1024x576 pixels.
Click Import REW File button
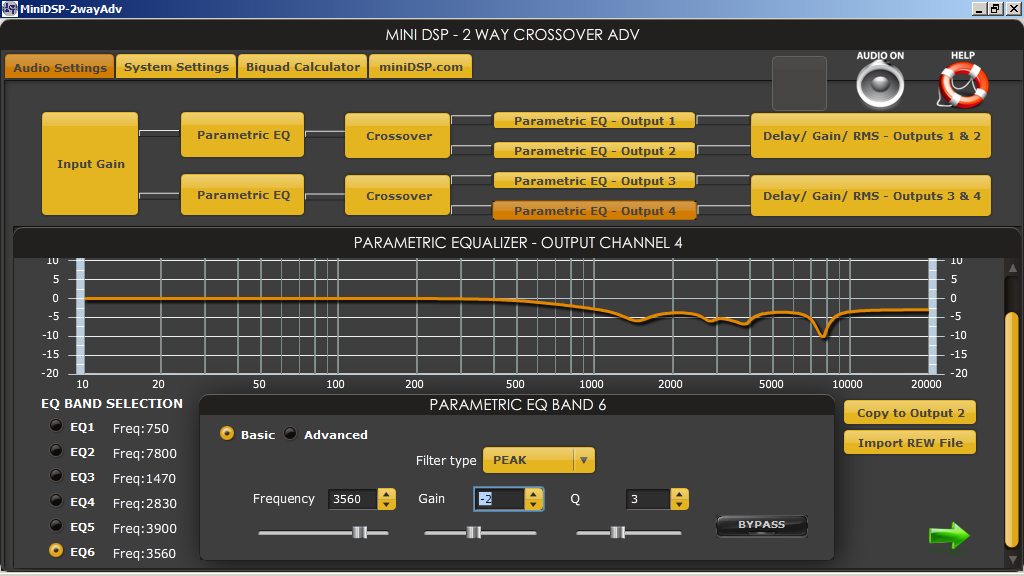(910, 443)
